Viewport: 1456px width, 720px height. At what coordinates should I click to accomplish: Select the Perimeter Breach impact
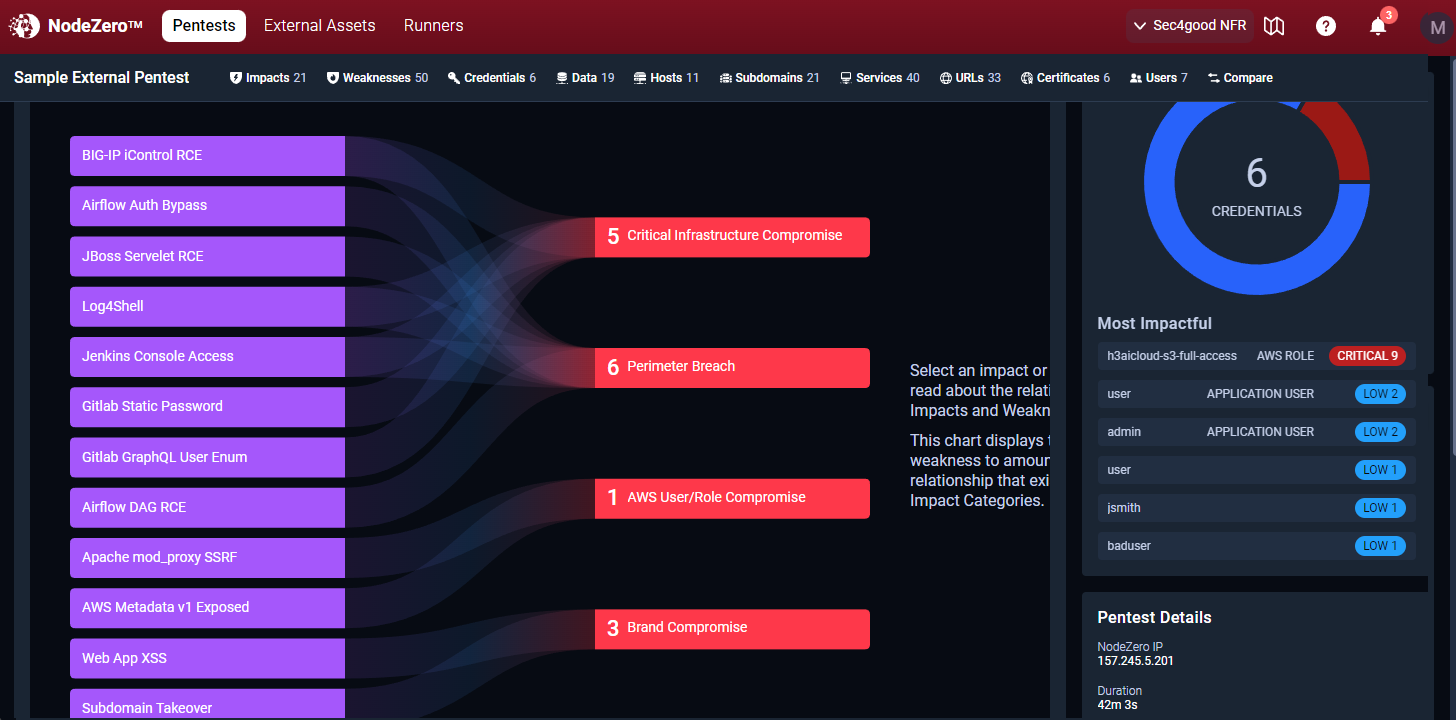point(732,367)
